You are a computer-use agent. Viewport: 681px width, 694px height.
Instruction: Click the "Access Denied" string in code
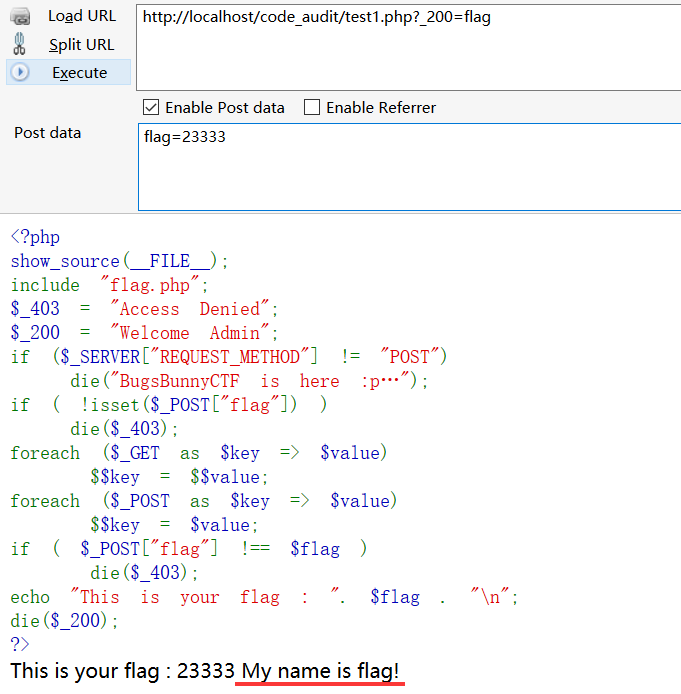[195, 309]
